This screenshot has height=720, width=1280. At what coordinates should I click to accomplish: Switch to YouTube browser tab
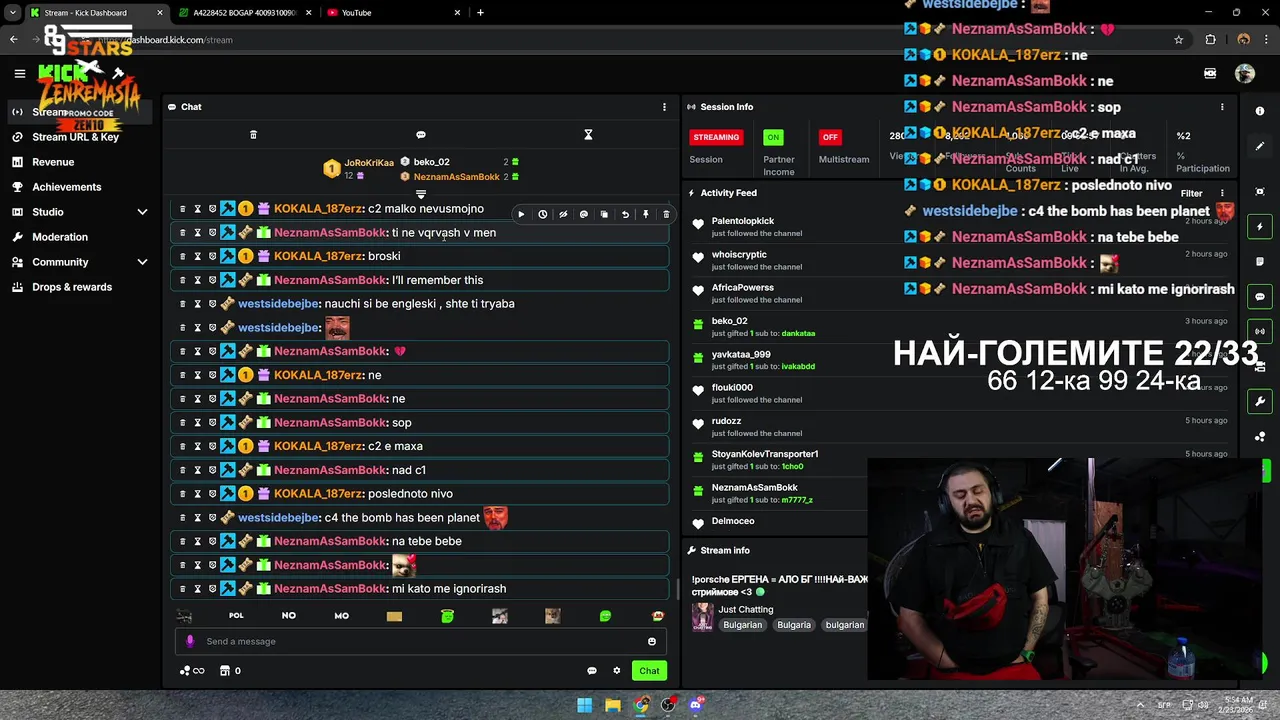coord(385,13)
